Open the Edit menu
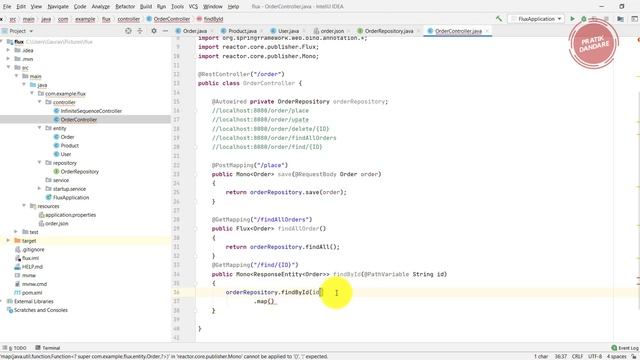Screen dimensions: 640x360 (x=21, y=7)
